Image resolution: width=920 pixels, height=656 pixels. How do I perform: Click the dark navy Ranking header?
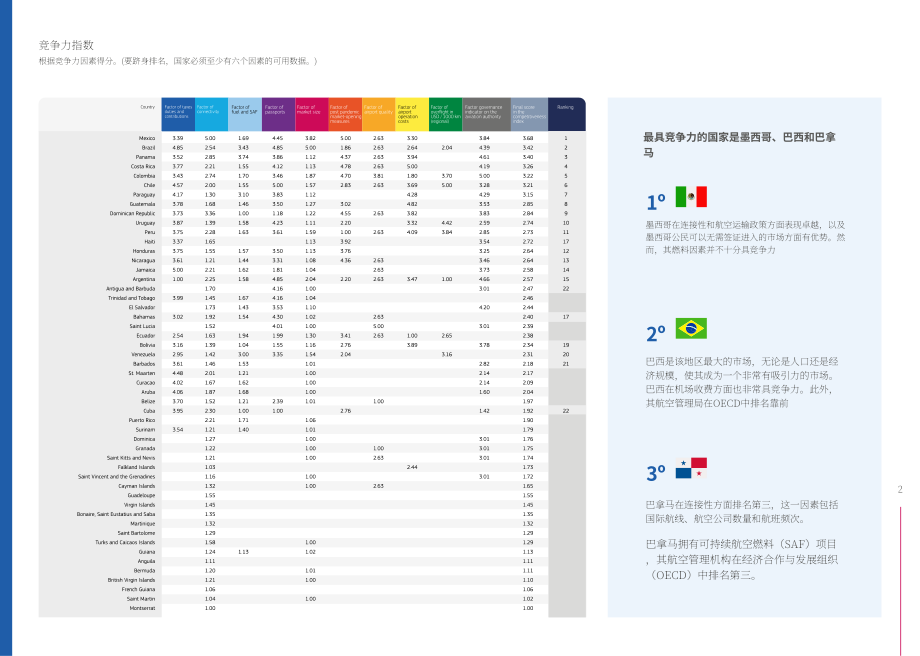click(x=567, y=114)
